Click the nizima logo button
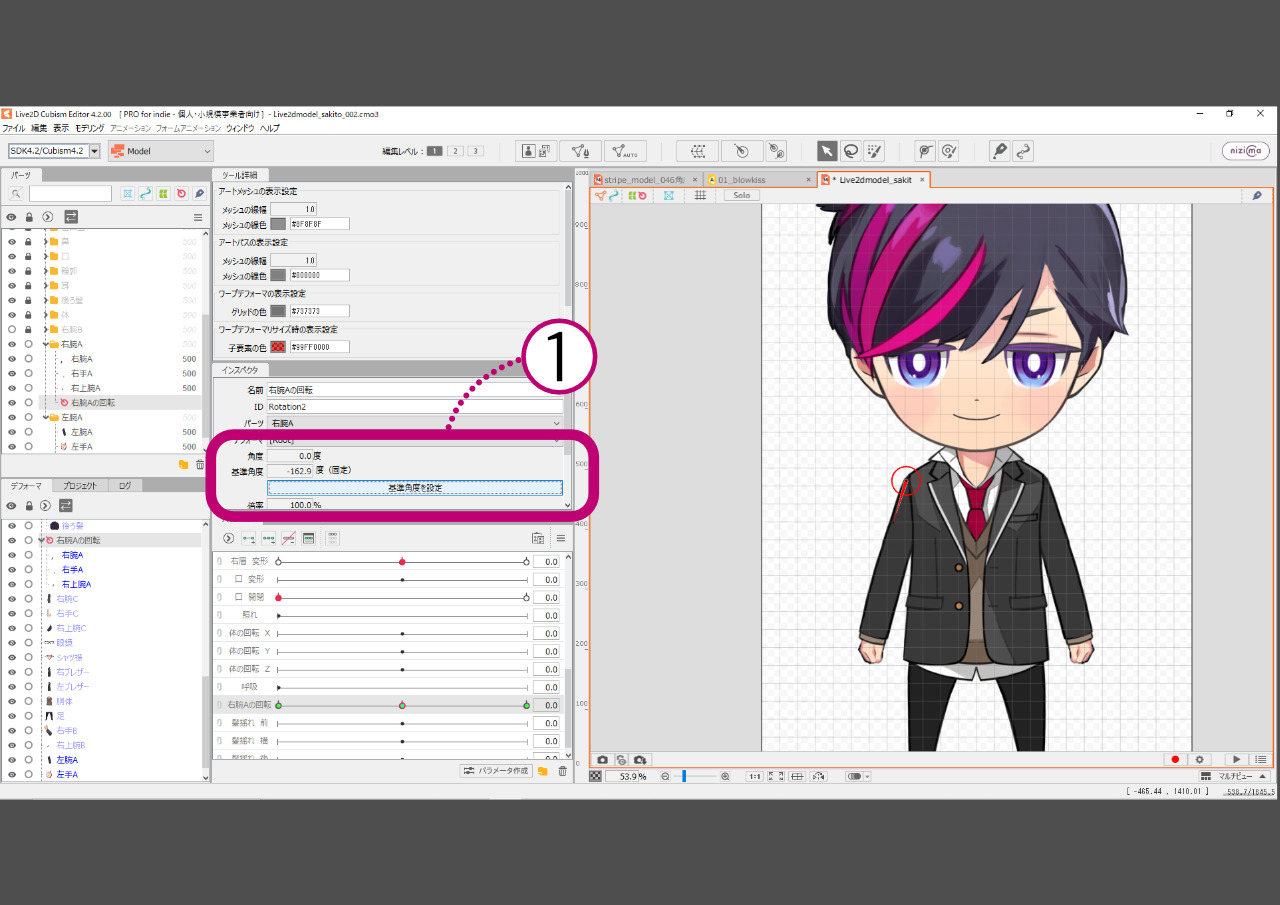Image resolution: width=1280 pixels, height=905 pixels. 1245,151
